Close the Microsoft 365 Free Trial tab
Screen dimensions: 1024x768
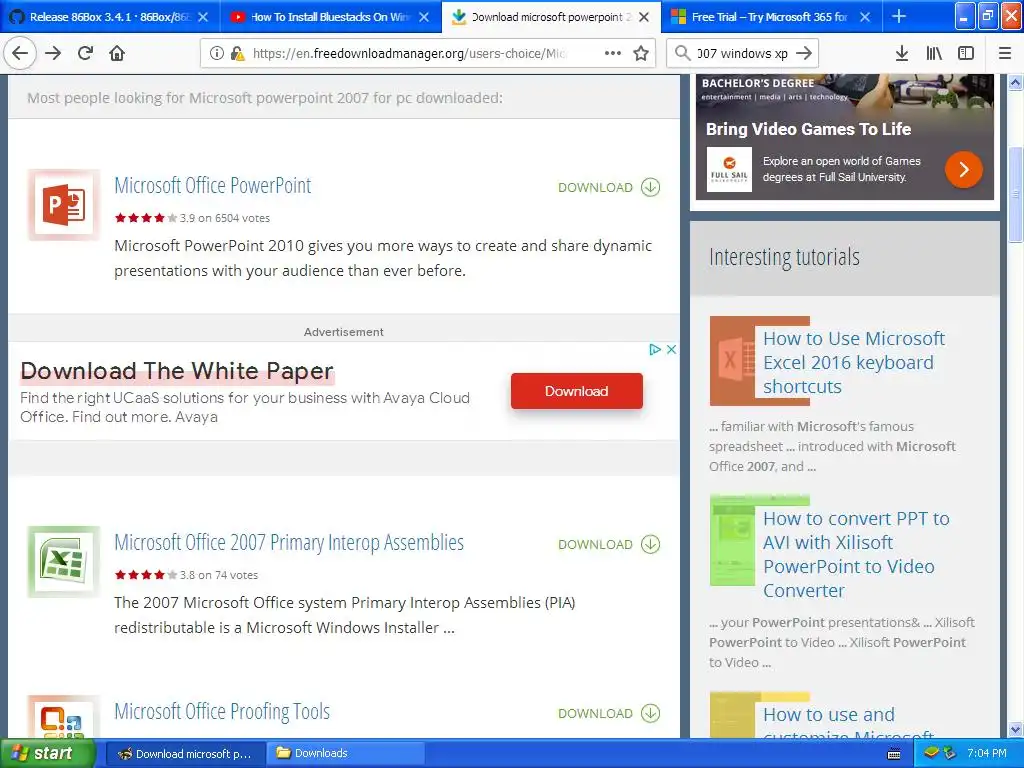[865, 17]
